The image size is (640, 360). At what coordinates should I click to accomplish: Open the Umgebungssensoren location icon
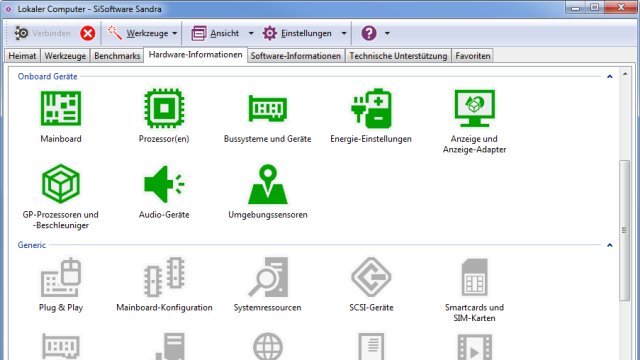point(268,184)
